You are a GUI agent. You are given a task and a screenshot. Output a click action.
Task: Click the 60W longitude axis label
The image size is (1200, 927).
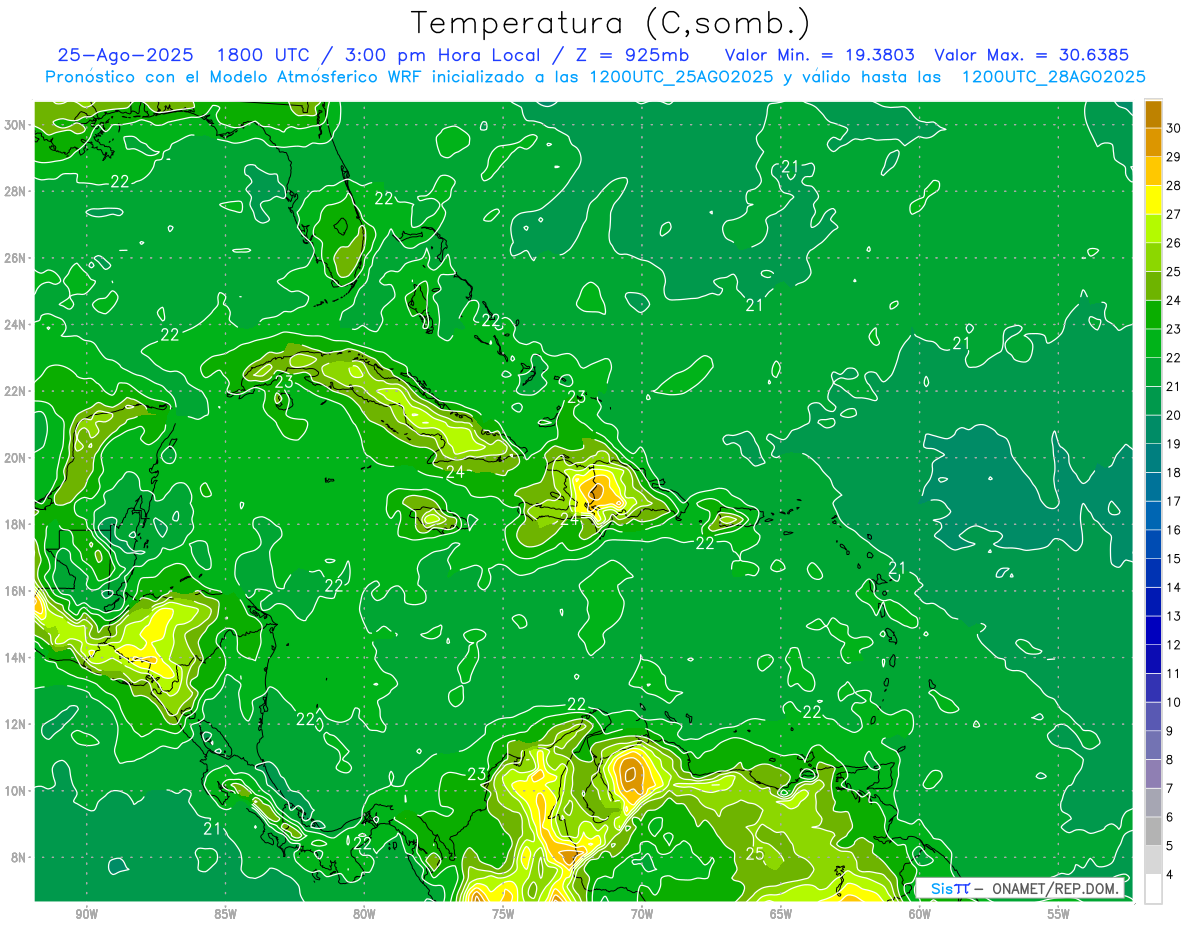pyautogui.click(x=920, y=914)
